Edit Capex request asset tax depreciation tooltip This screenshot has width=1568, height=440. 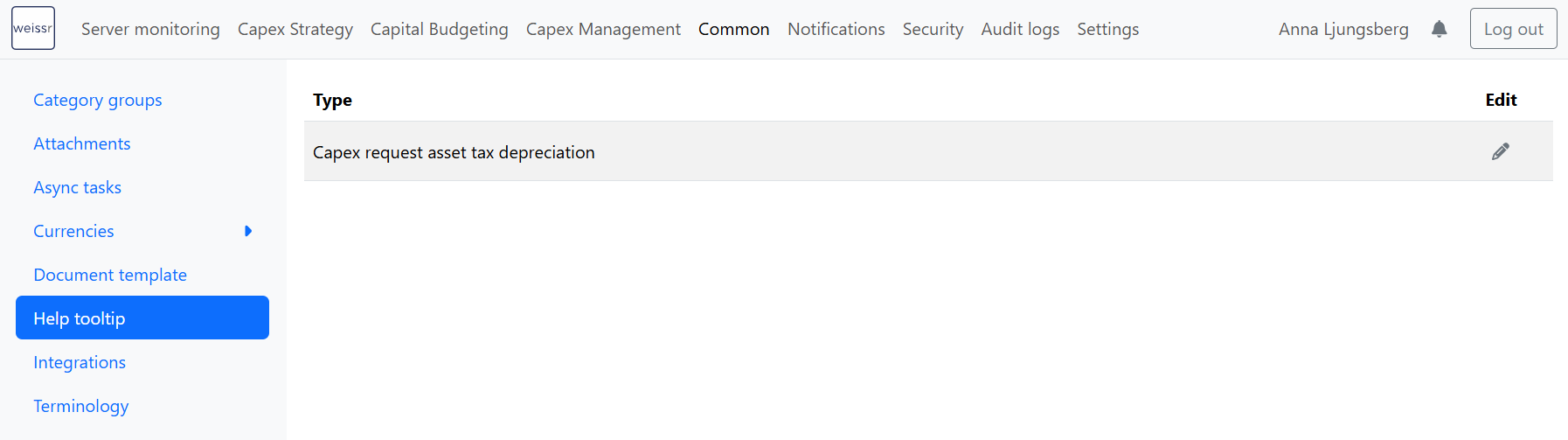coord(1501,151)
